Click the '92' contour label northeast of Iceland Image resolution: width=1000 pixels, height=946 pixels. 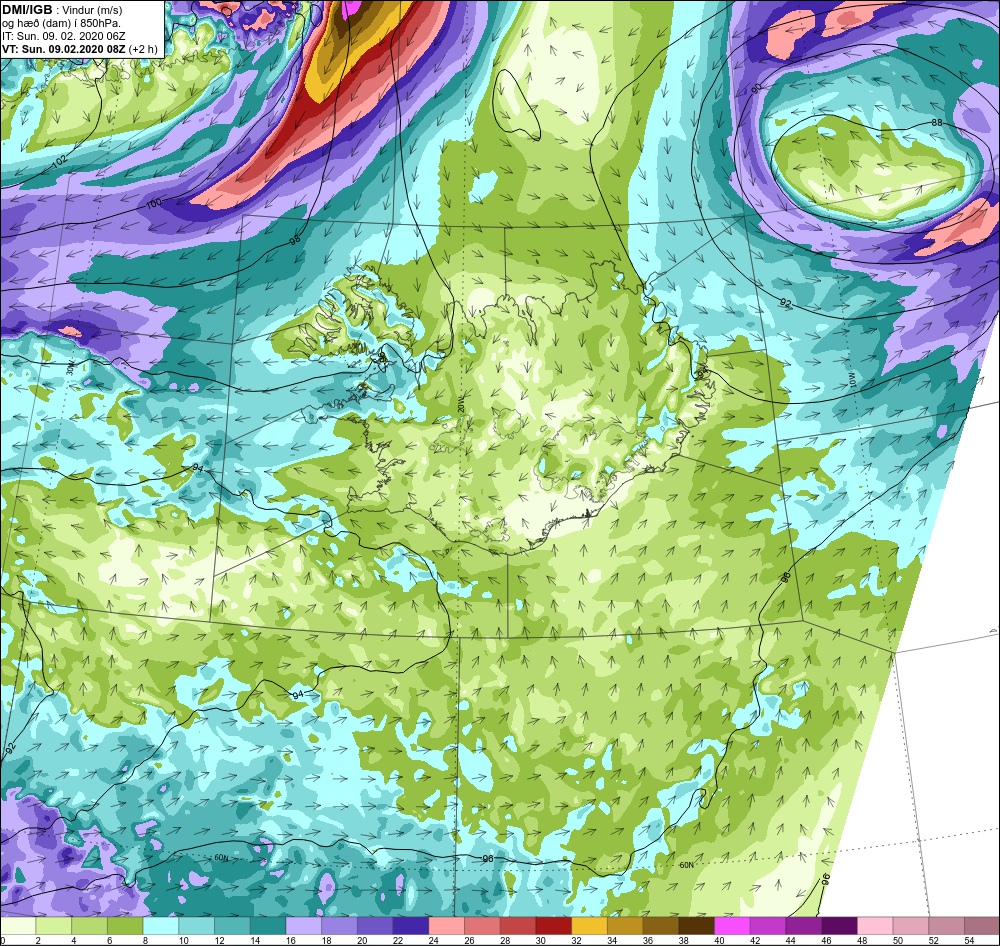point(785,303)
